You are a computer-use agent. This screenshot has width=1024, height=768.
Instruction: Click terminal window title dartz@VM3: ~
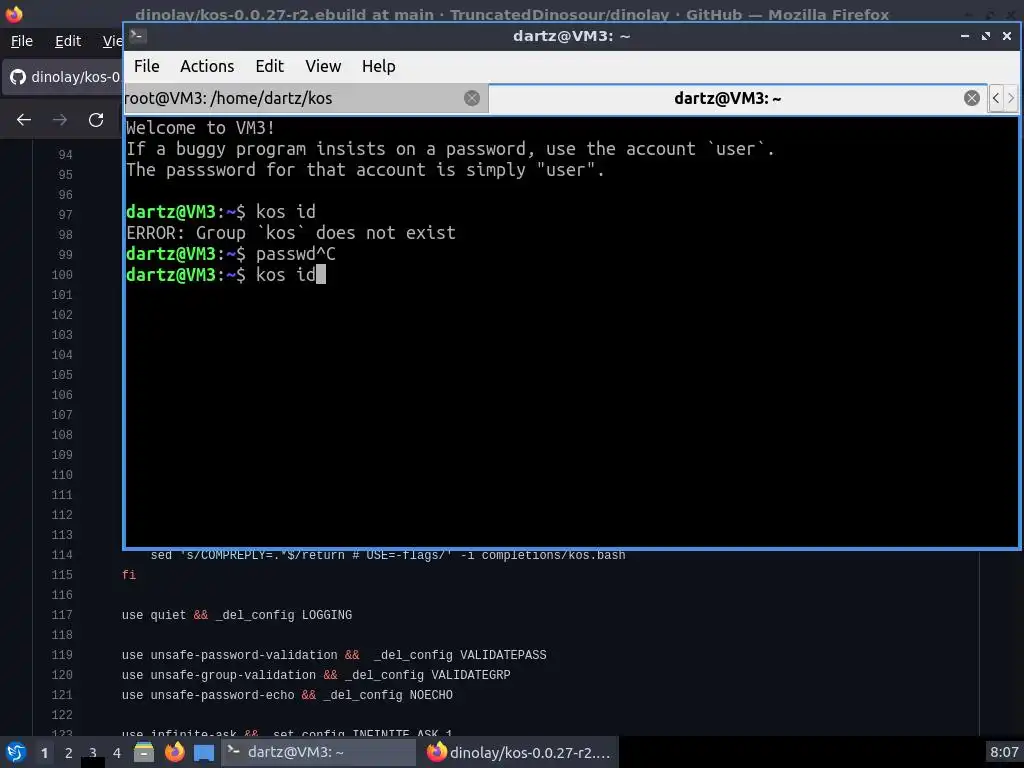tap(571, 36)
